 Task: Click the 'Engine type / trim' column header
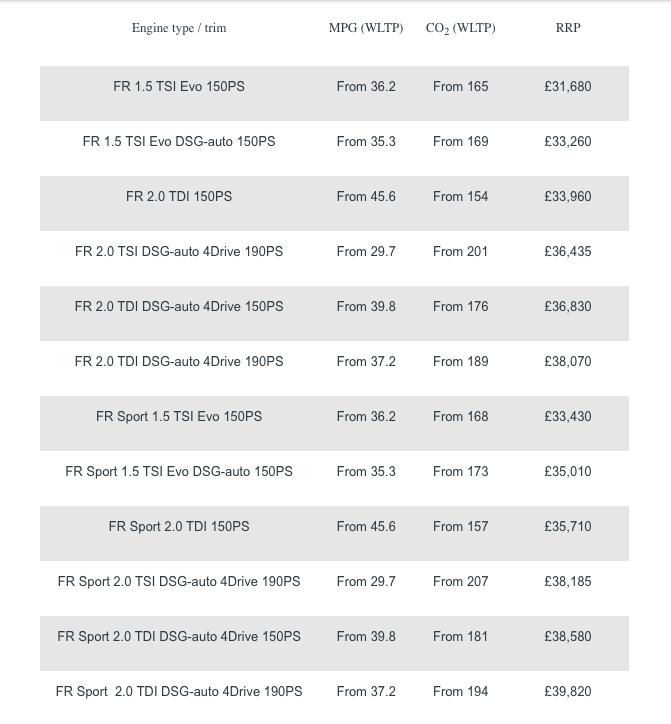pyautogui.click(x=179, y=28)
